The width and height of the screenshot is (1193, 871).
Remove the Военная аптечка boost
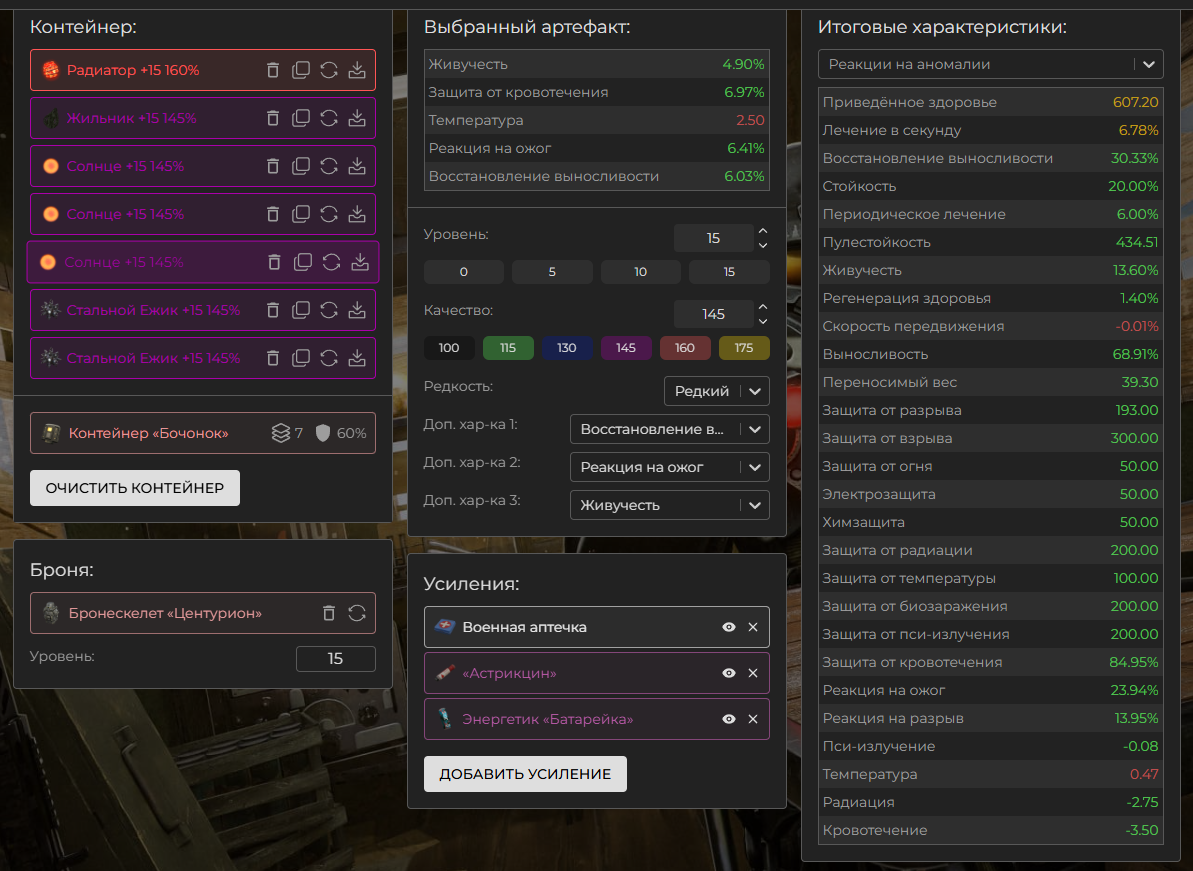click(x=753, y=627)
